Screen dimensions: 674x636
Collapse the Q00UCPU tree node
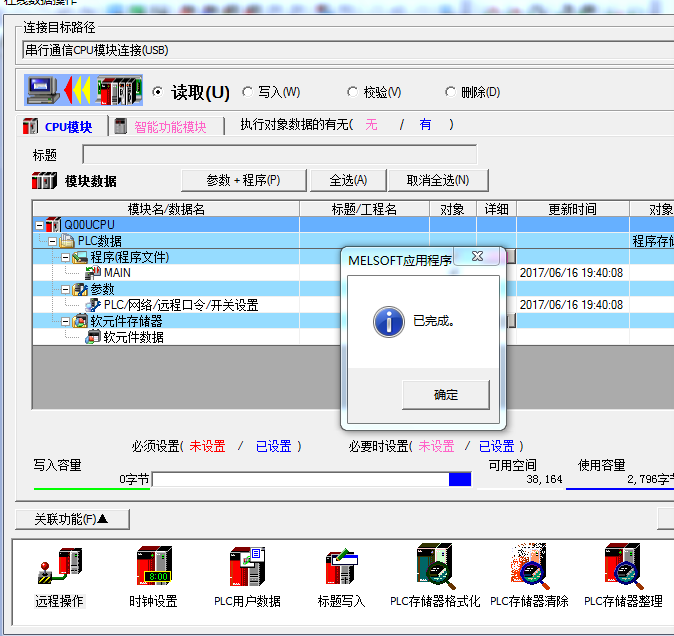(39, 225)
